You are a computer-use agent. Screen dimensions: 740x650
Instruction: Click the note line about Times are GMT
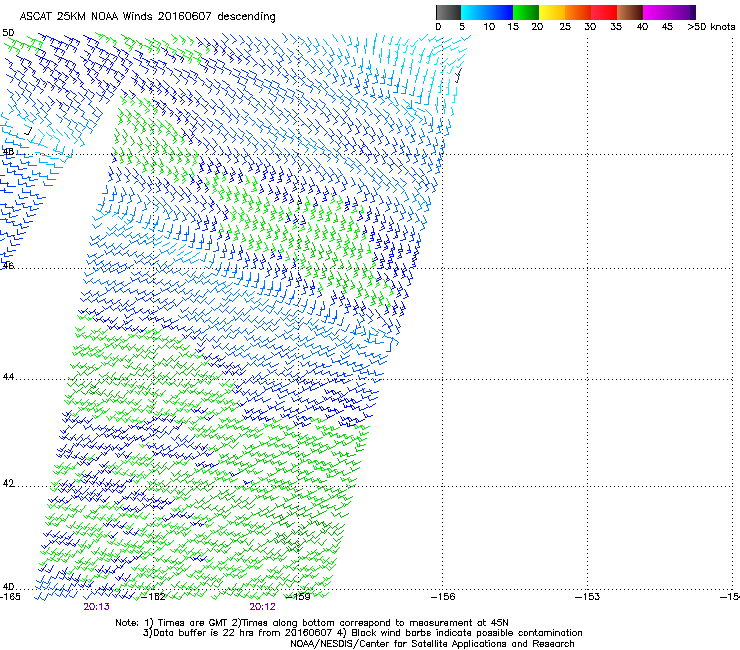312,623
